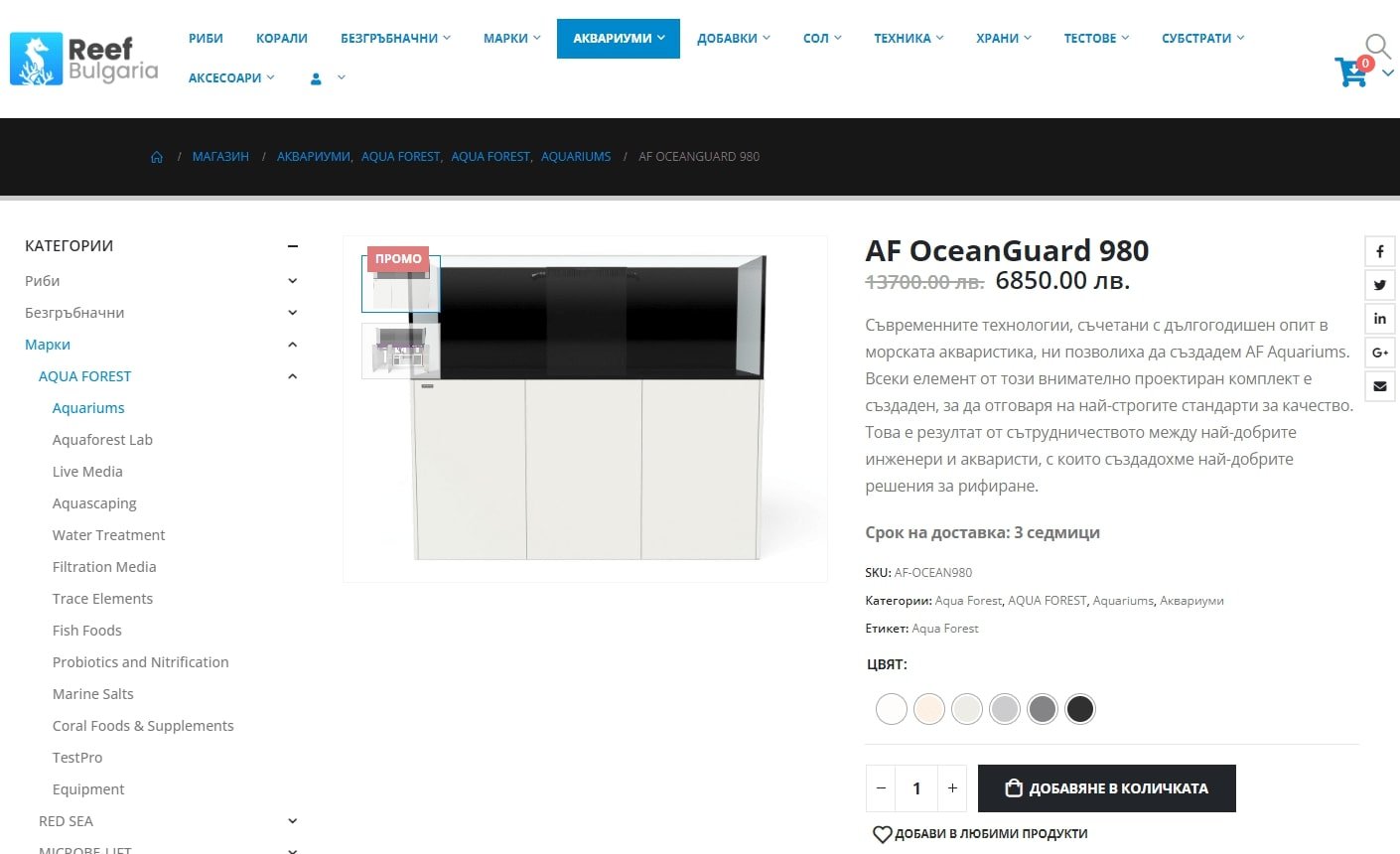Collapse the AQUA FOREST category chevron
Image resolution: width=1400 pixels, height=854 pixels.
pos(293,376)
